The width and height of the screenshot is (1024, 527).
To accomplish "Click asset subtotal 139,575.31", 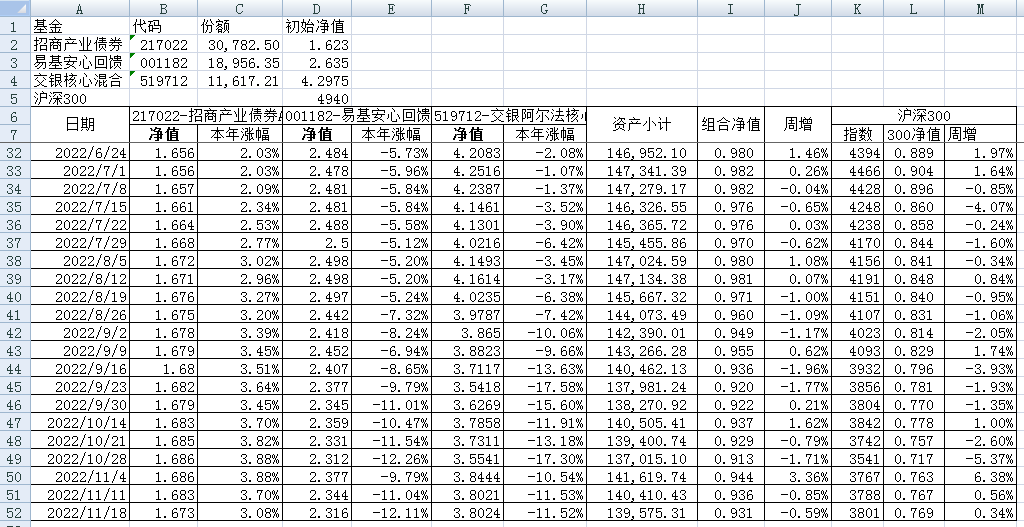I will tap(642, 513).
